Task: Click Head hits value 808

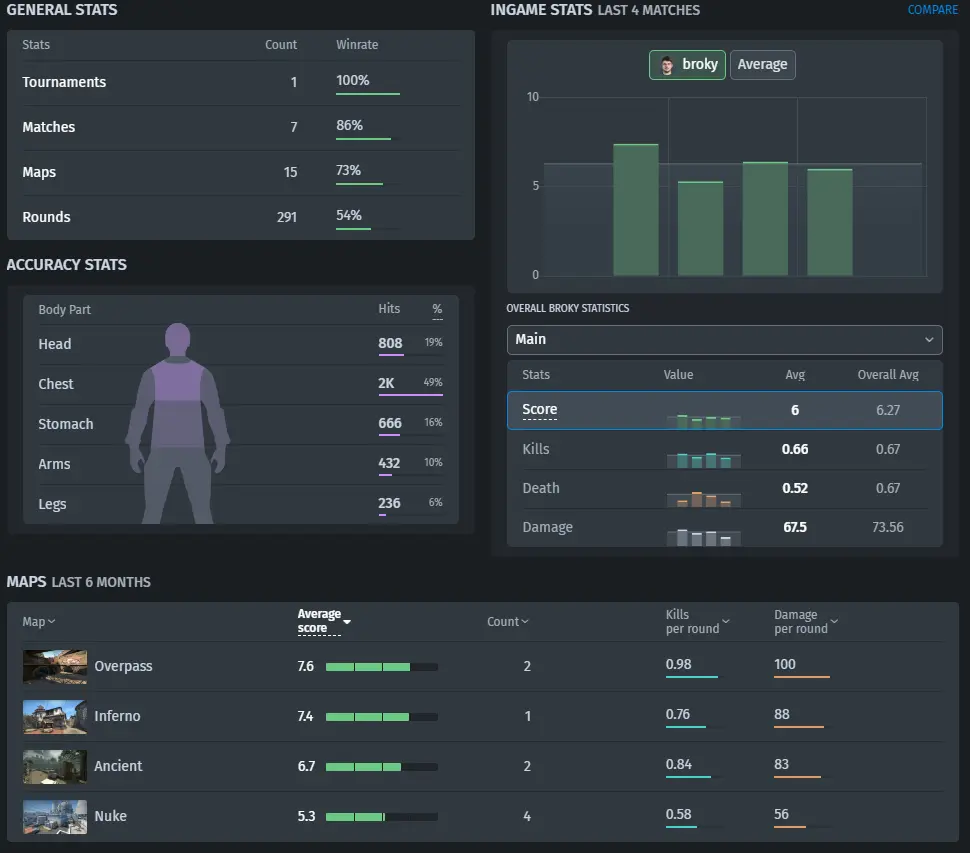Action: click(x=390, y=343)
